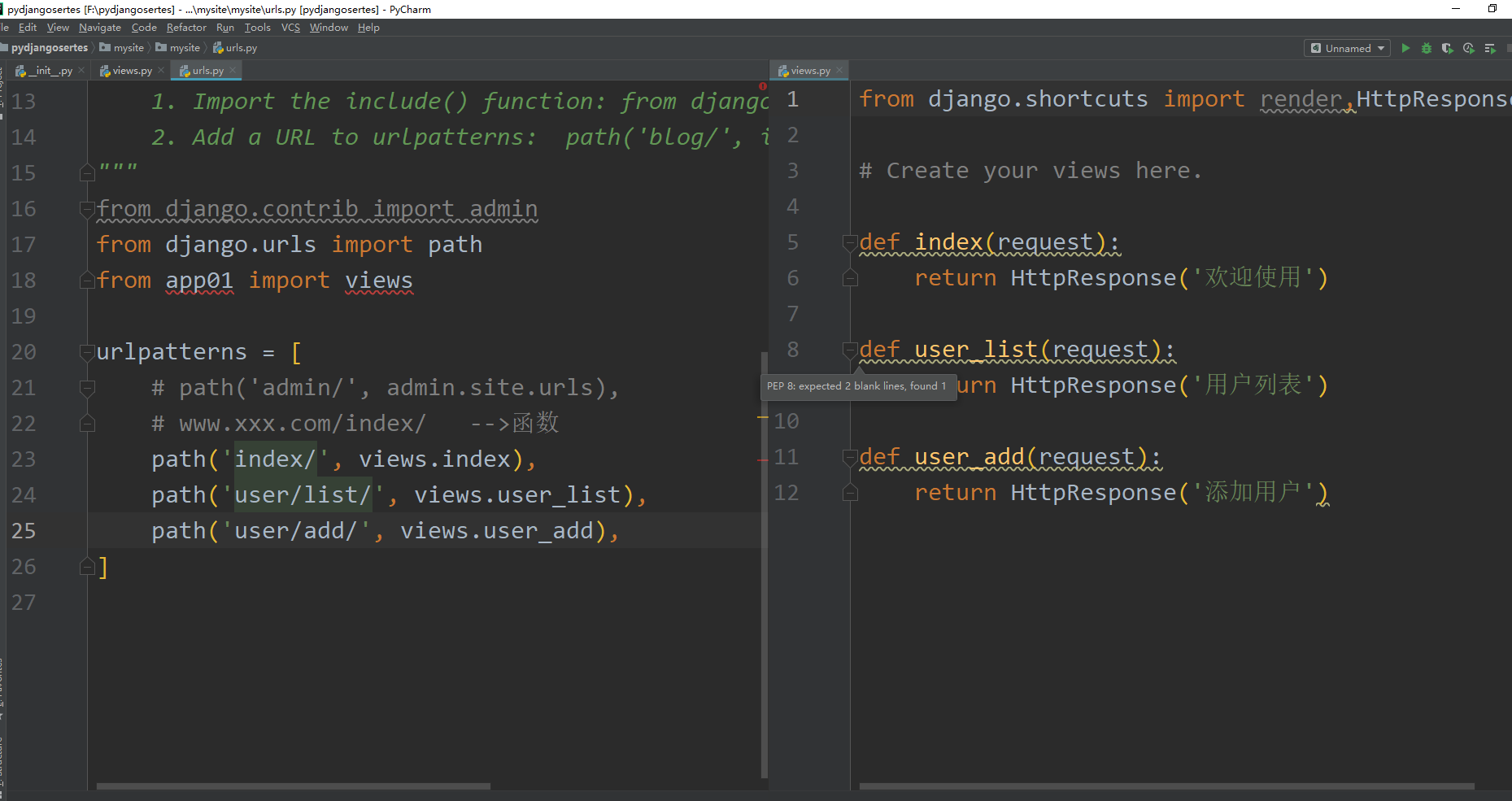Click 'render' in the views.py import line
The height and width of the screenshot is (801, 1512).
[1301, 99]
